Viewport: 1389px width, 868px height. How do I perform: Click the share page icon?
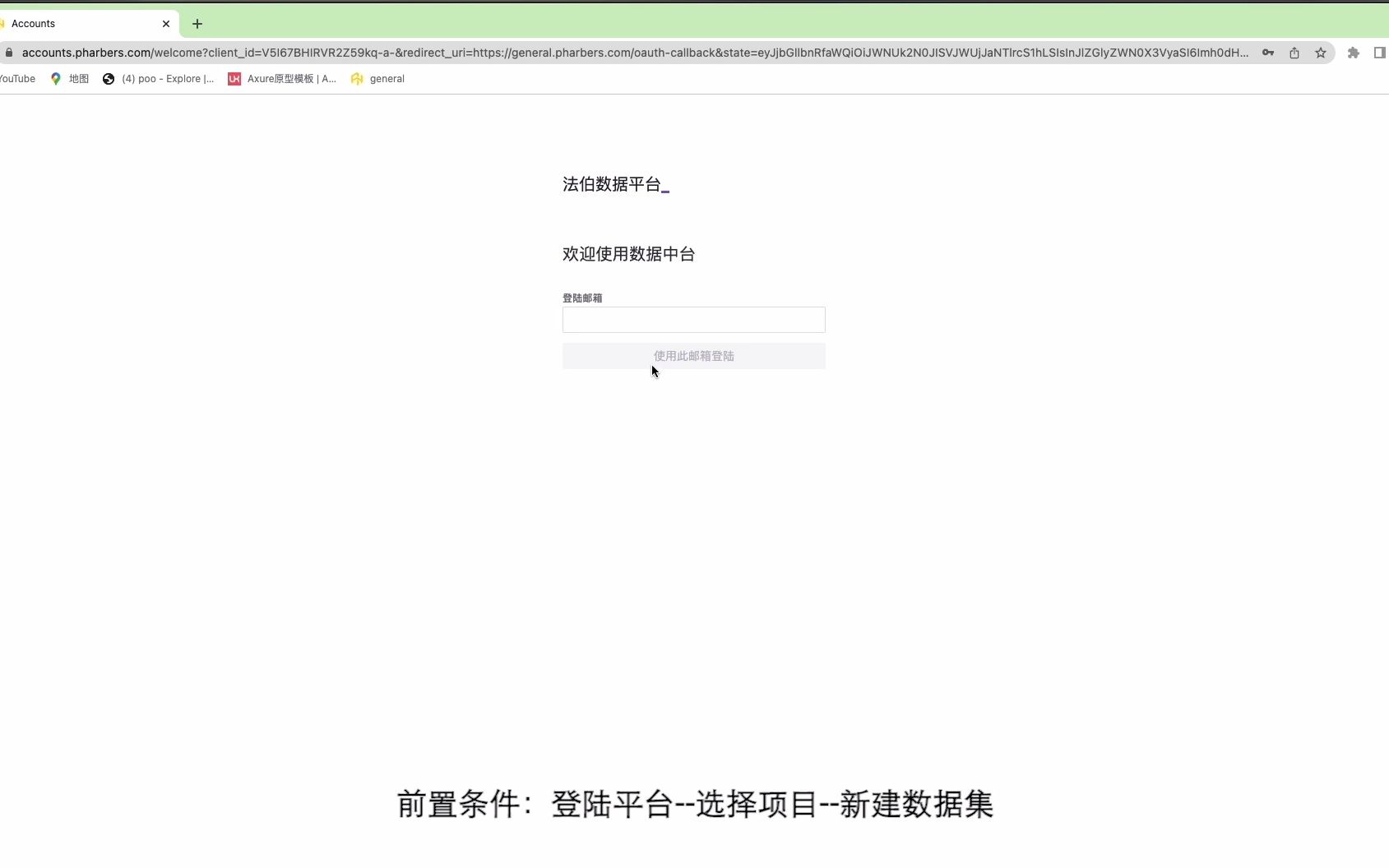[1294, 53]
